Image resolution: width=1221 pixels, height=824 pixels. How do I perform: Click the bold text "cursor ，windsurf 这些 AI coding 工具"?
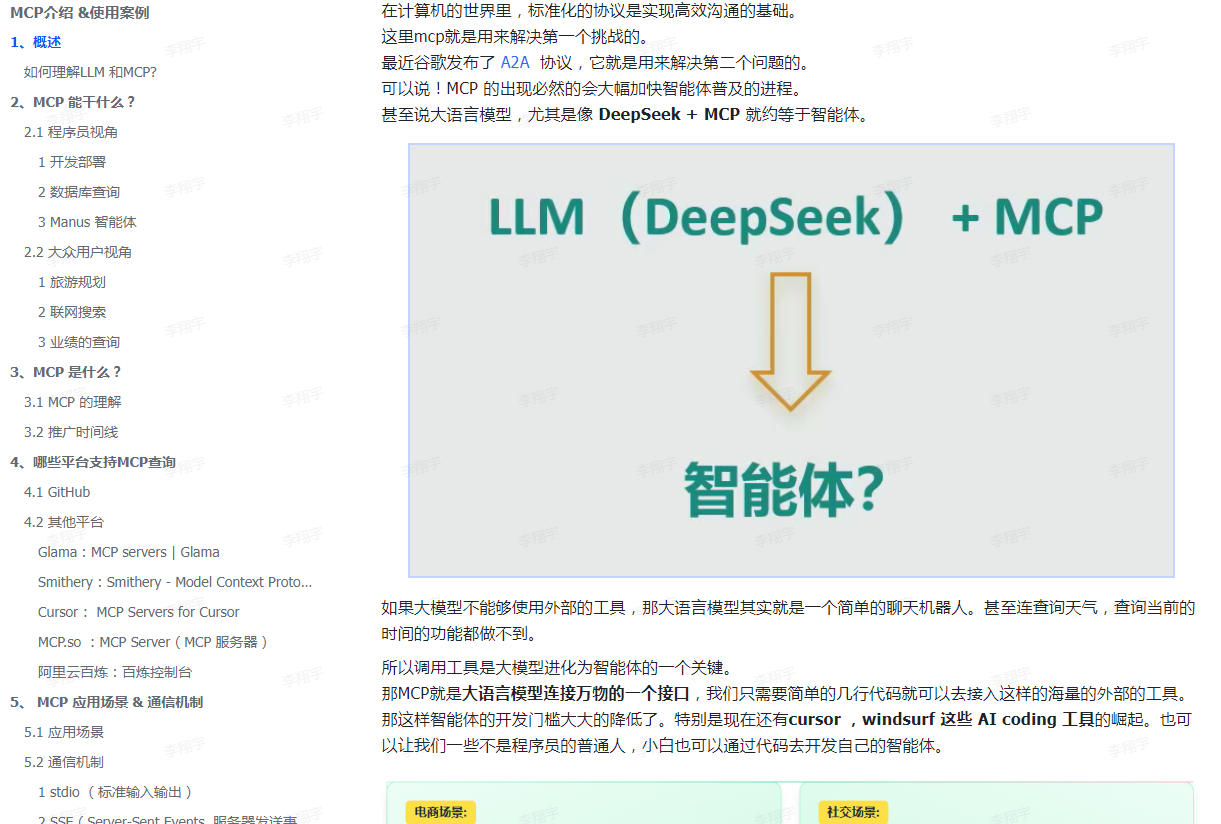click(940, 720)
